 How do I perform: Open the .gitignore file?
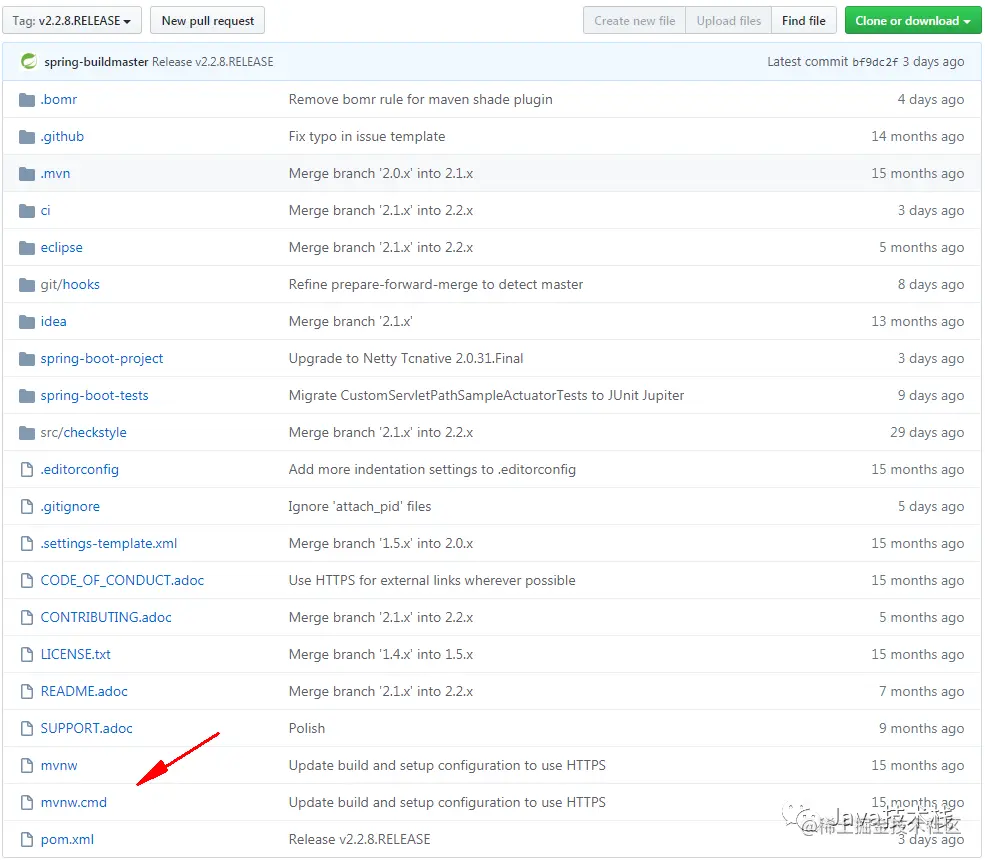[x=70, y=507]
